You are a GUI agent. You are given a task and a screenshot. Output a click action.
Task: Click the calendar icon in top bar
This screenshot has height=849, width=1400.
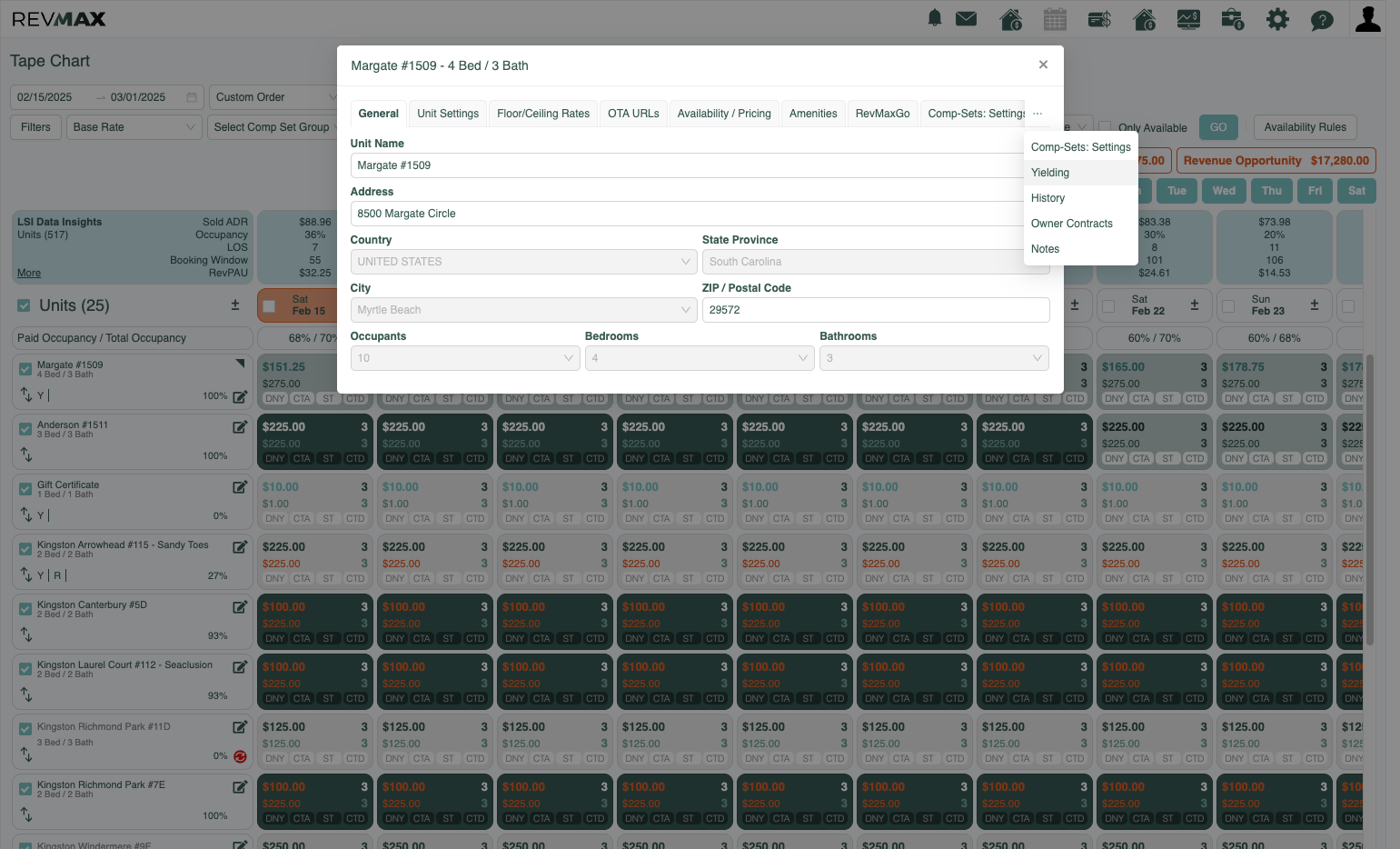(x=1055, y=18)
